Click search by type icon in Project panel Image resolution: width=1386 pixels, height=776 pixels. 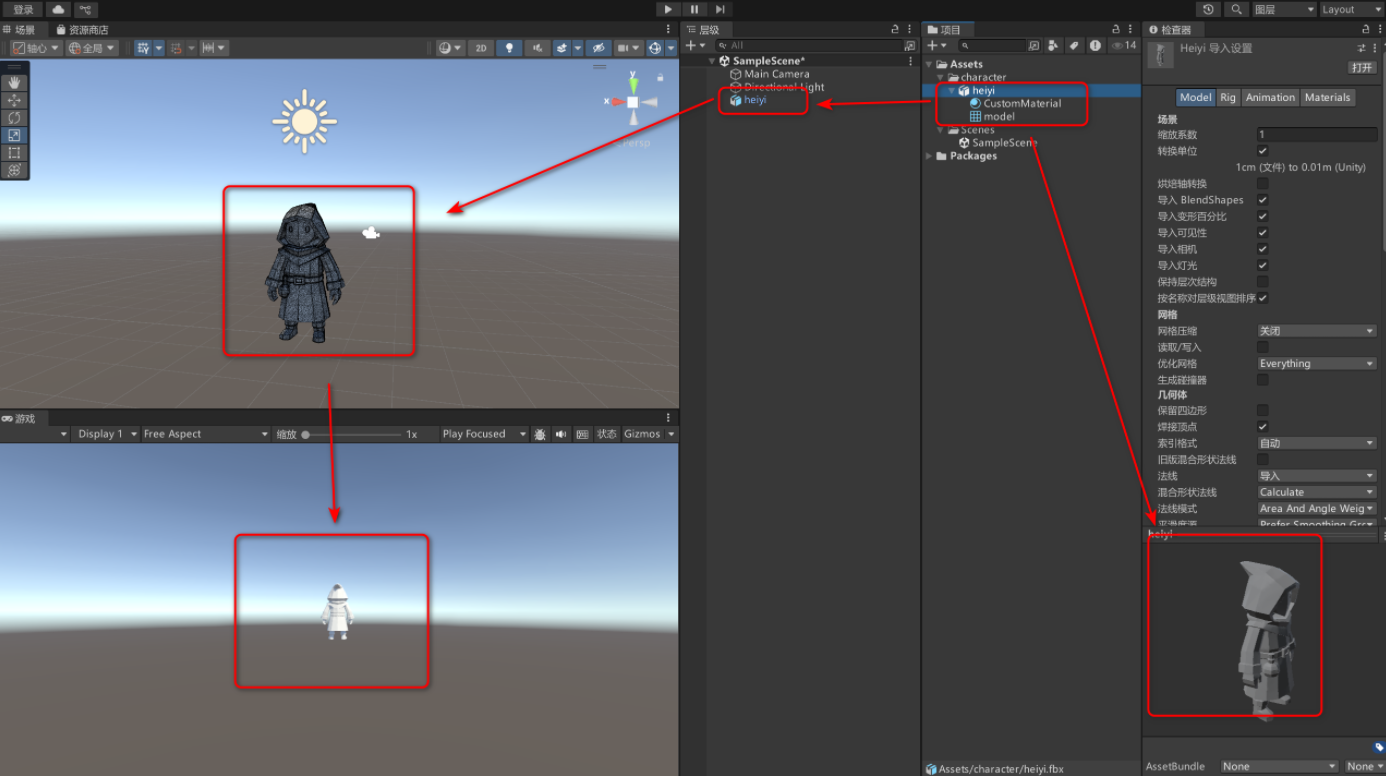coord(1054,45)
